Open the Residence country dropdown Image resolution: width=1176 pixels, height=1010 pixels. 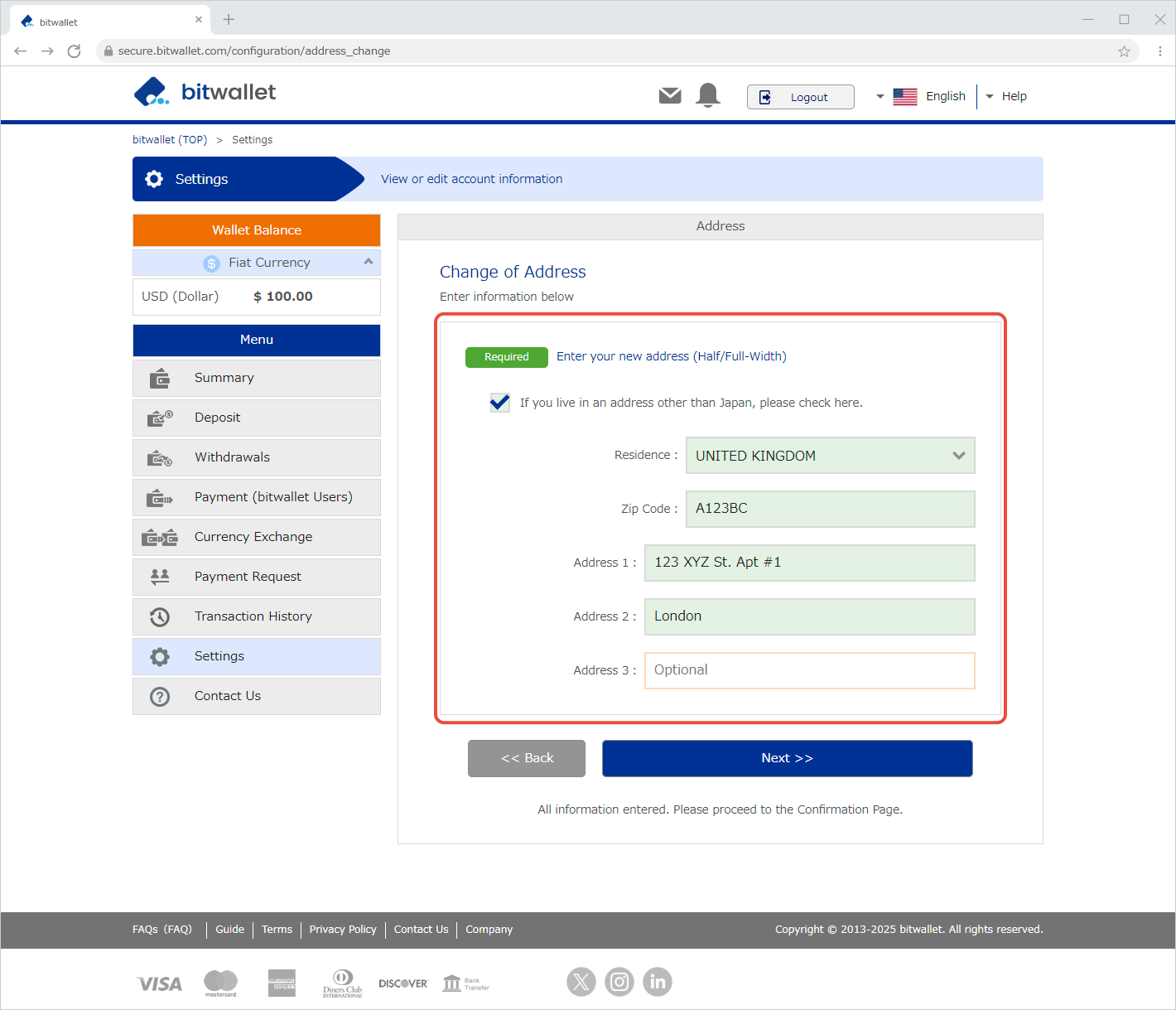(x=830, y=456)
